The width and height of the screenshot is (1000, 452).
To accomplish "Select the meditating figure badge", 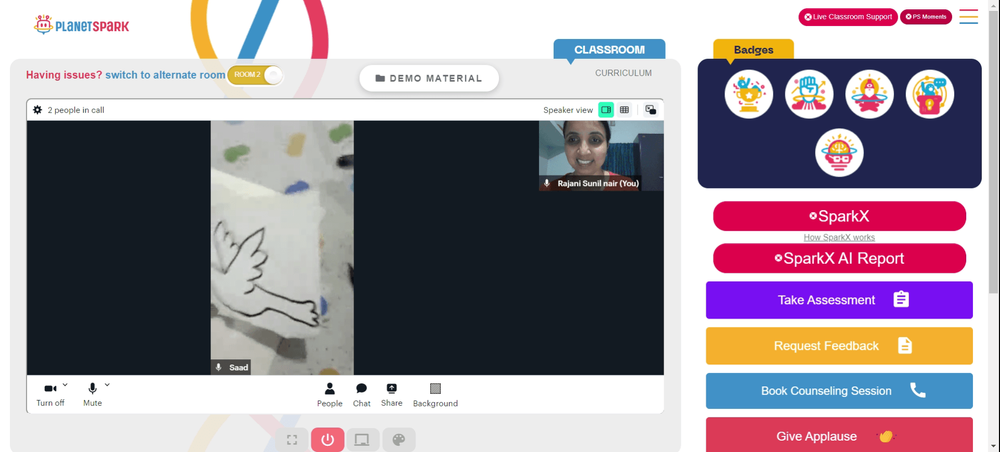I will 869,94.
